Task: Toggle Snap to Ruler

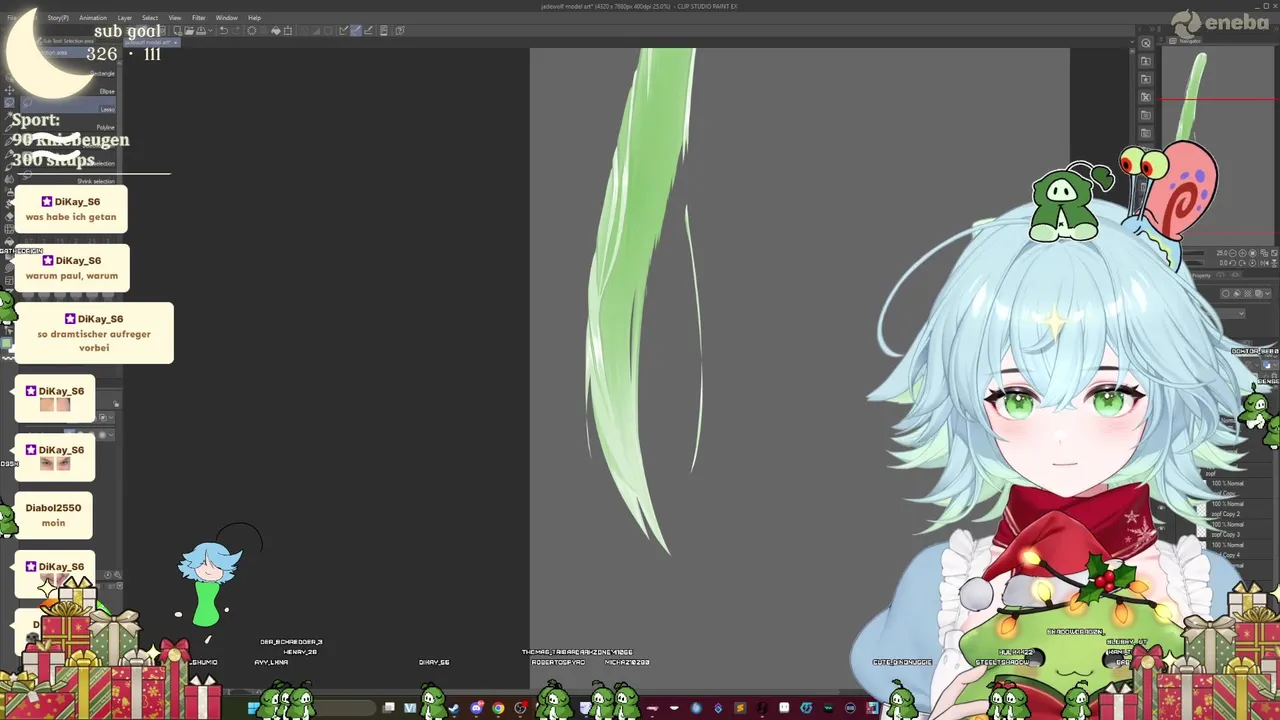Action: pyautogui.click(x=344, y=30)
